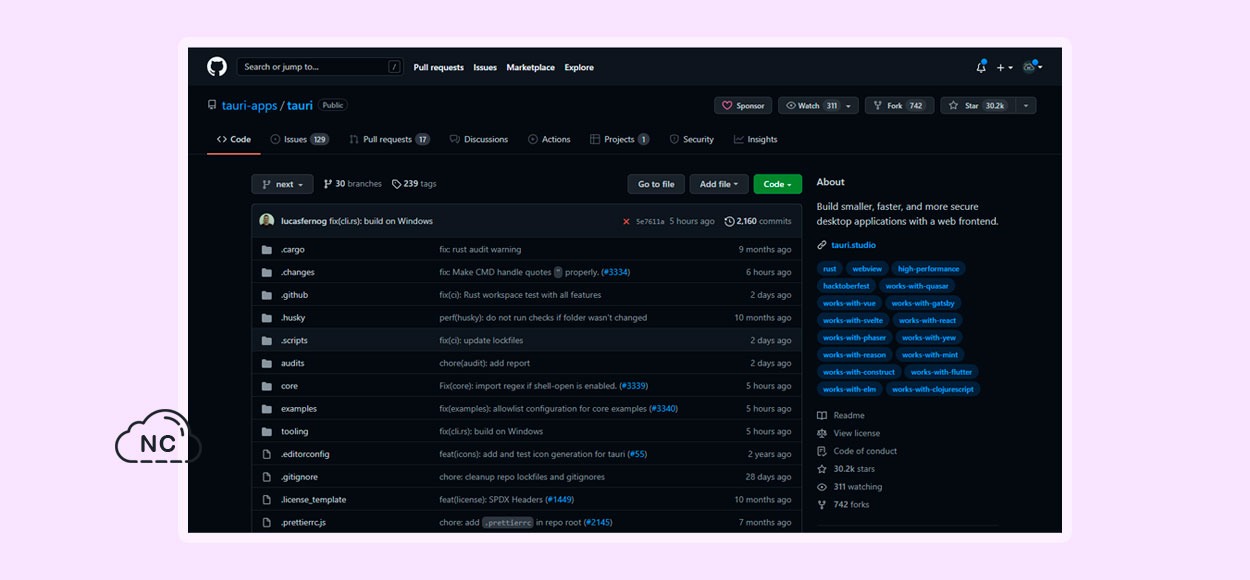Click the rust topic tag
Screen dimensions: 1250x580
[830, 269]
